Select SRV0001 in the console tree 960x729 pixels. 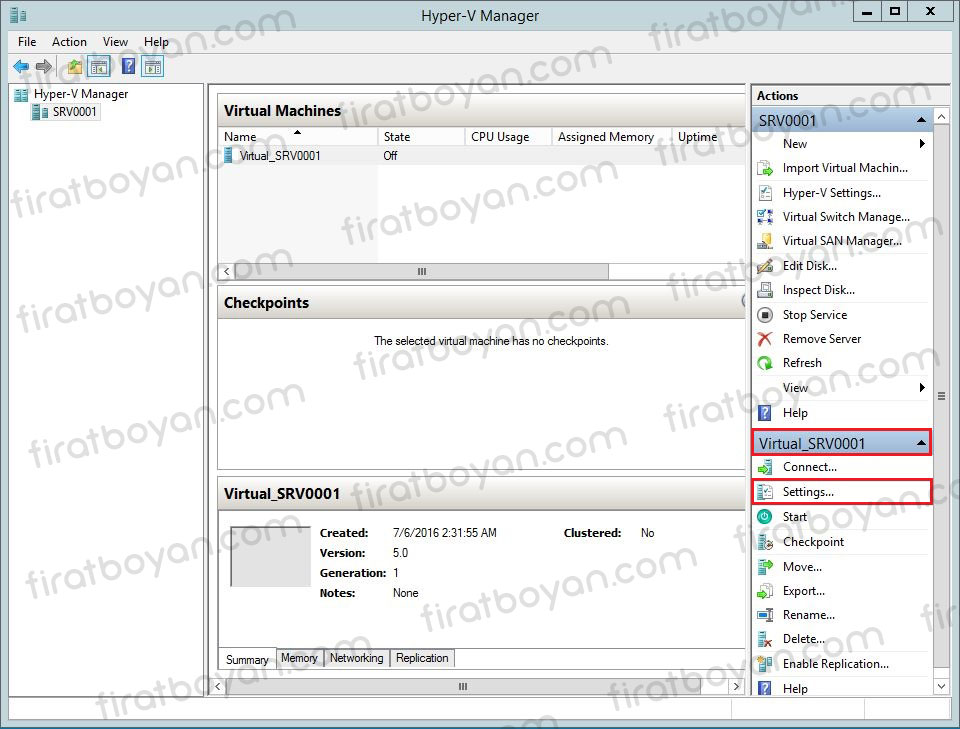[x=74, y=111]
